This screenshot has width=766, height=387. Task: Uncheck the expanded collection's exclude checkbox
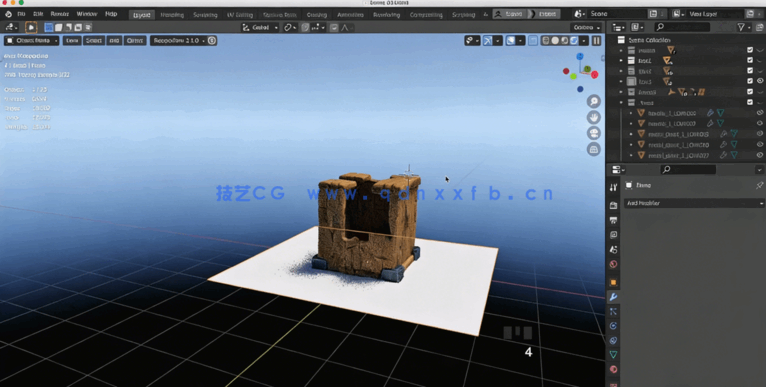pos(750,102)
